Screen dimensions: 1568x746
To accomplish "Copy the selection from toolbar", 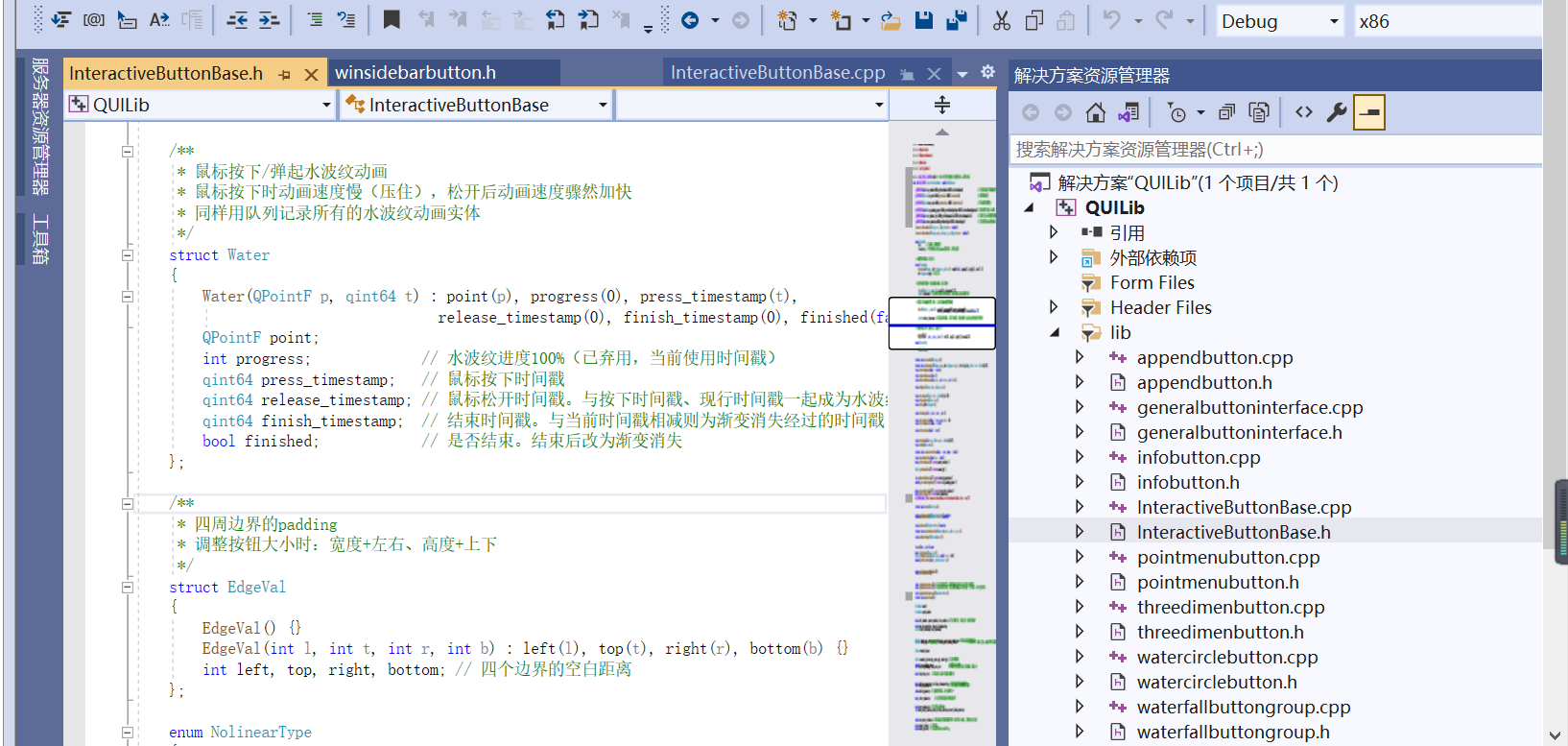I will (1034, 20).
